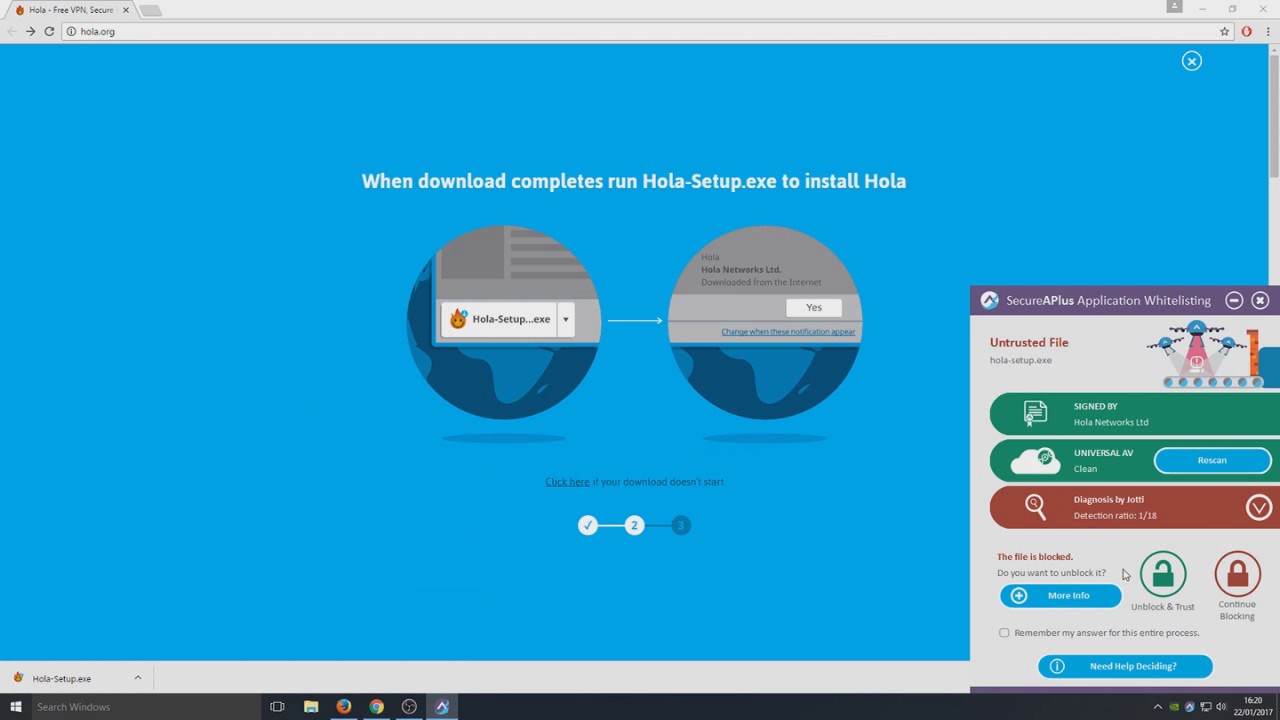Open the Hola-Setup.exe download options arrow
1280x720 pixels.
click(x=138, y=677)
